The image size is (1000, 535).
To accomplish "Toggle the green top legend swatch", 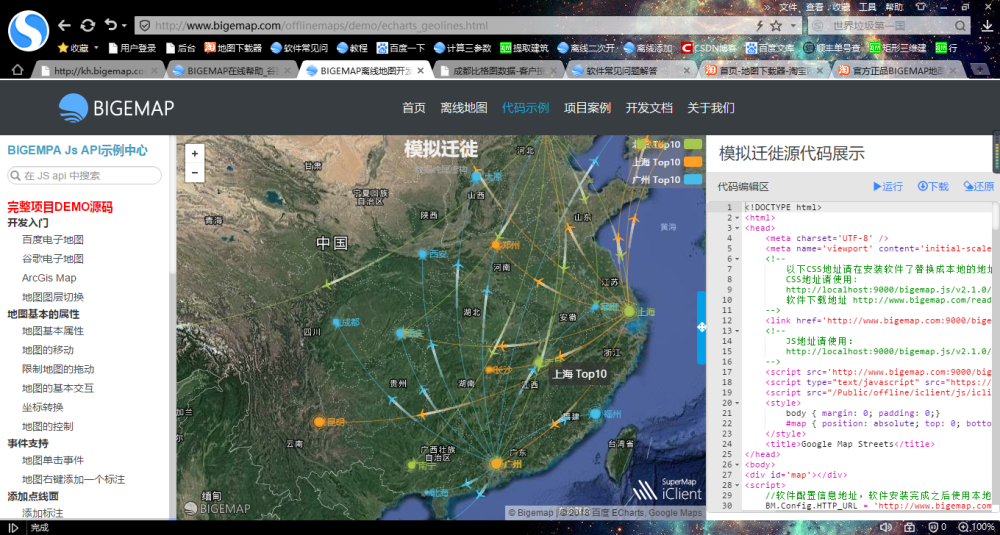I will (693, 145).
